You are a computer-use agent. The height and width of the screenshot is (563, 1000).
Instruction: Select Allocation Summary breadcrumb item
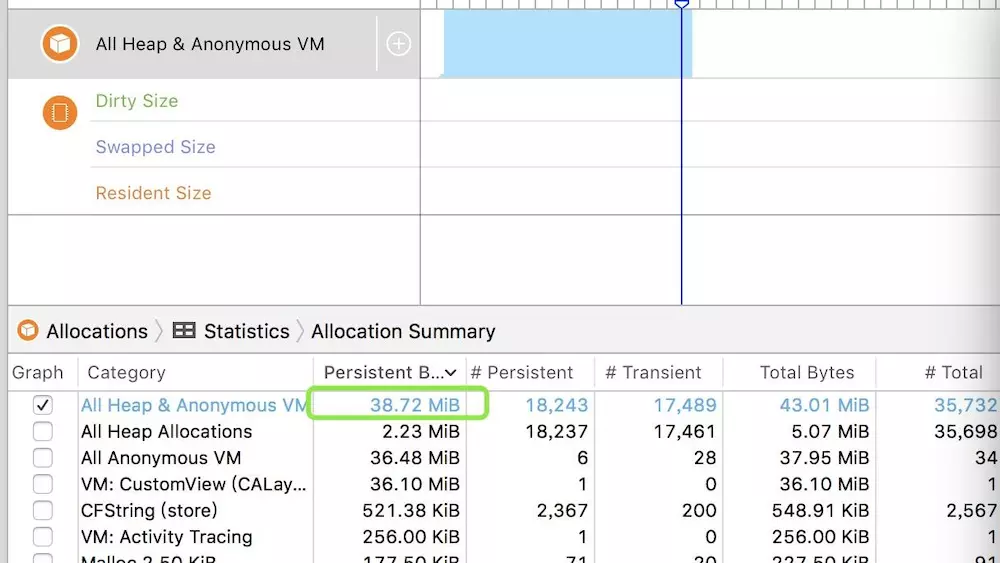403,331
